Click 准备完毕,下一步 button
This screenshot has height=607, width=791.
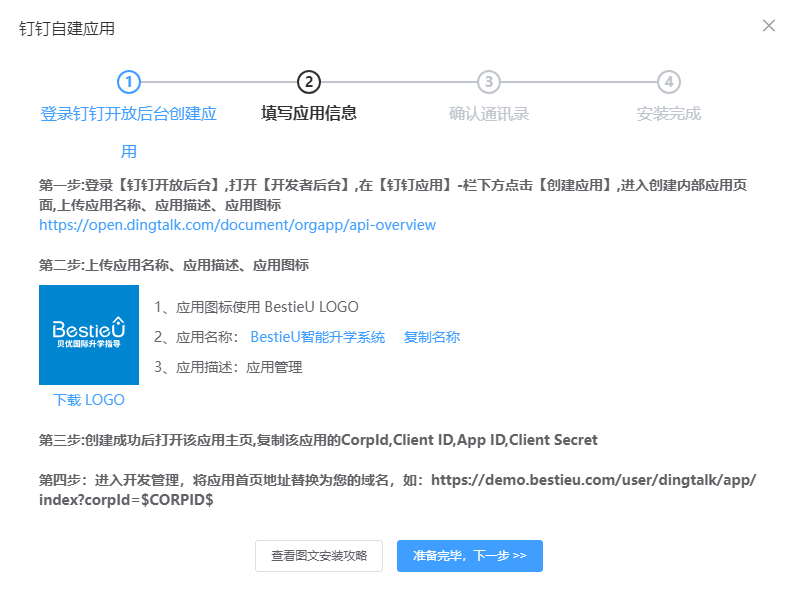click(470, 556)
